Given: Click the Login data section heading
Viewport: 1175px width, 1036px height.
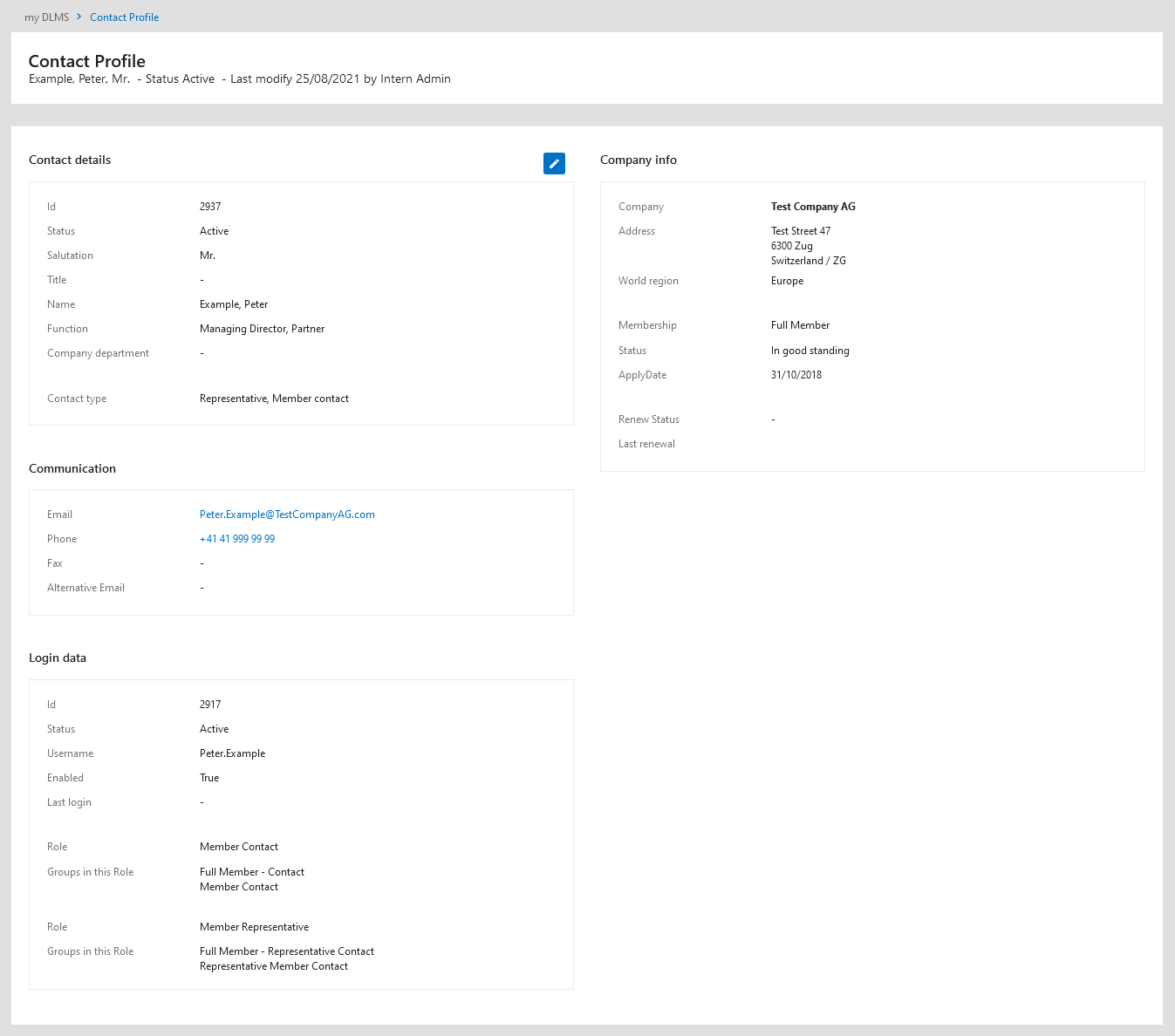Looking at the screenshot, I should click(58, 658).
